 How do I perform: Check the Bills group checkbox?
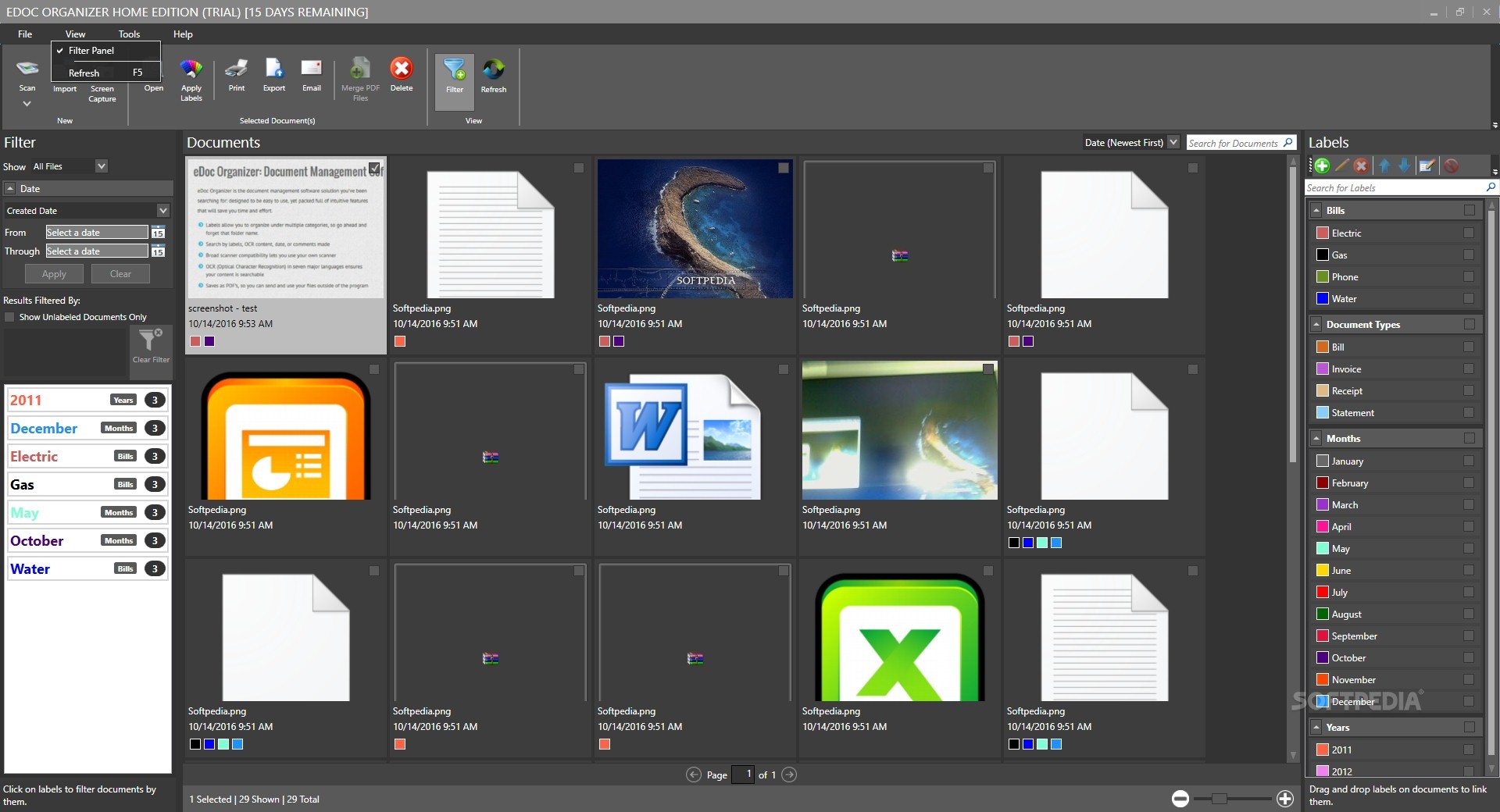(x=1470, y=210)
